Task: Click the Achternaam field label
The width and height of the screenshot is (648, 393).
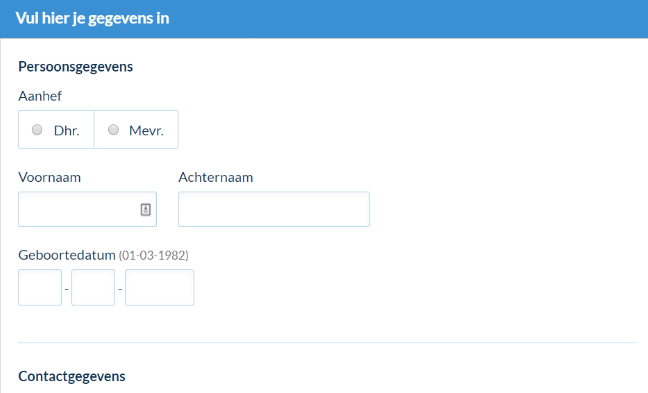Action: (x=216, y=177)
